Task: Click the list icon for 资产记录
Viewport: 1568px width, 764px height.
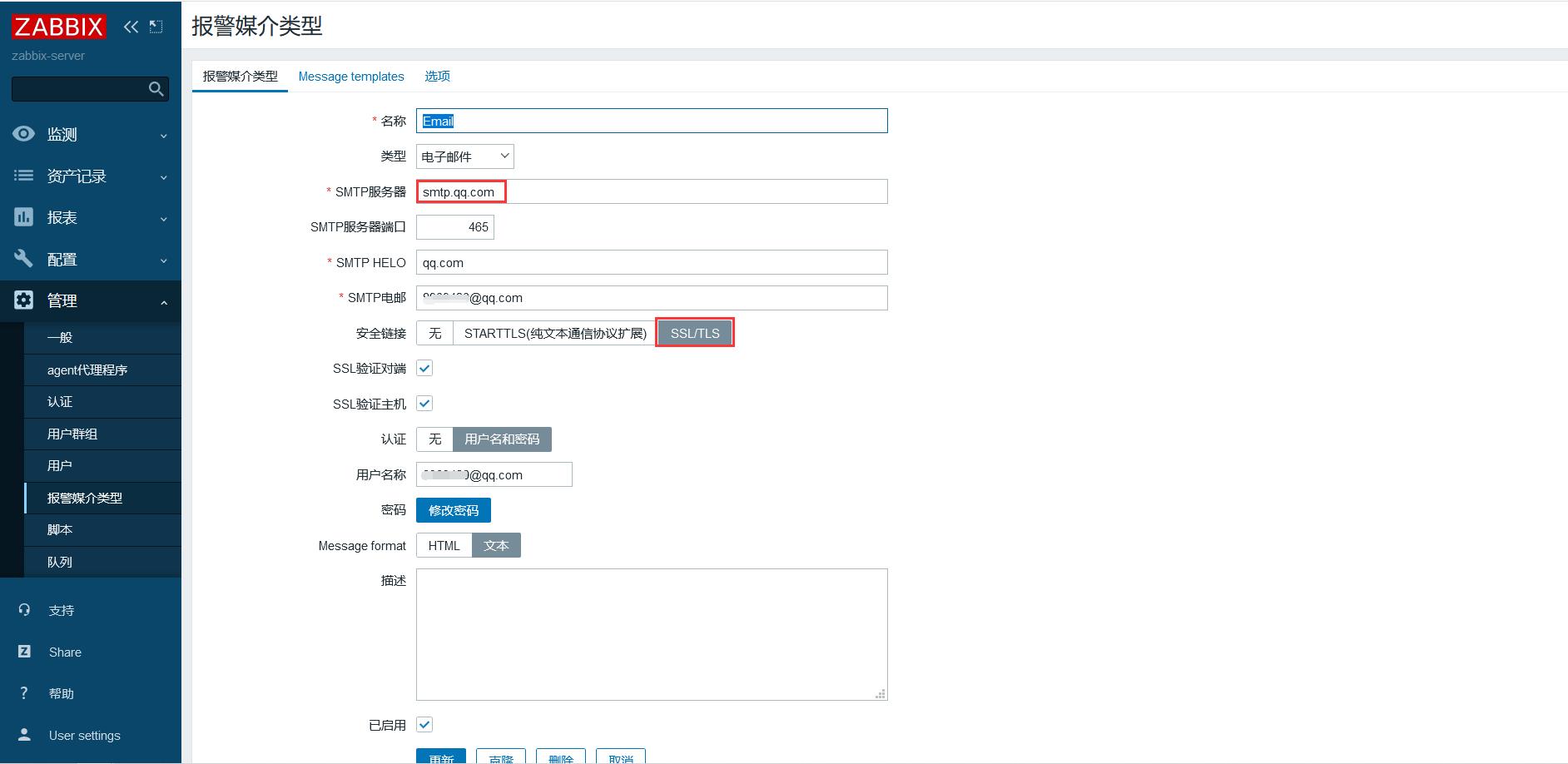Action: coord(24,175)
